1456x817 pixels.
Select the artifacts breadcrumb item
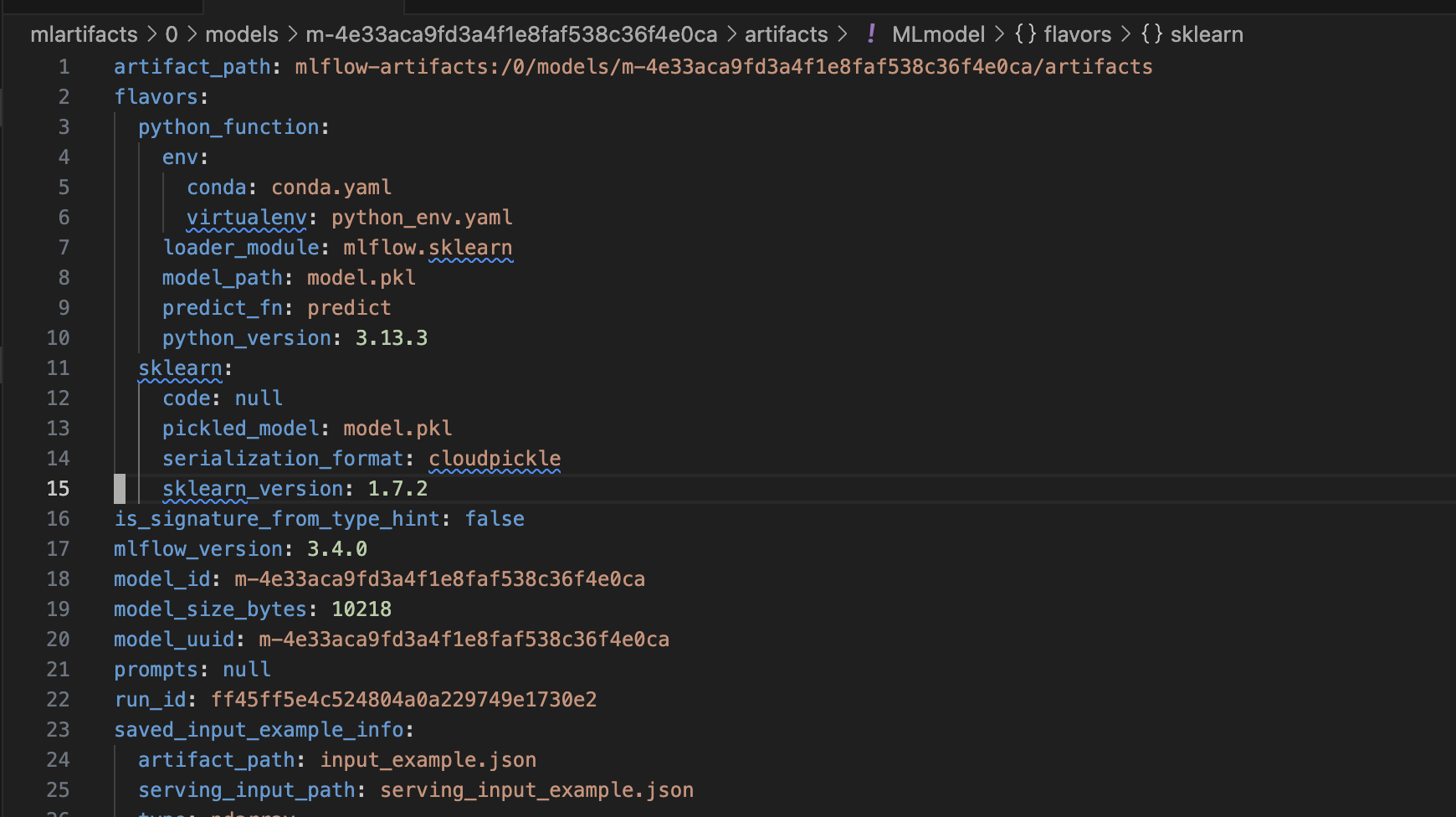pyautogui.click(x=786, y=34)
